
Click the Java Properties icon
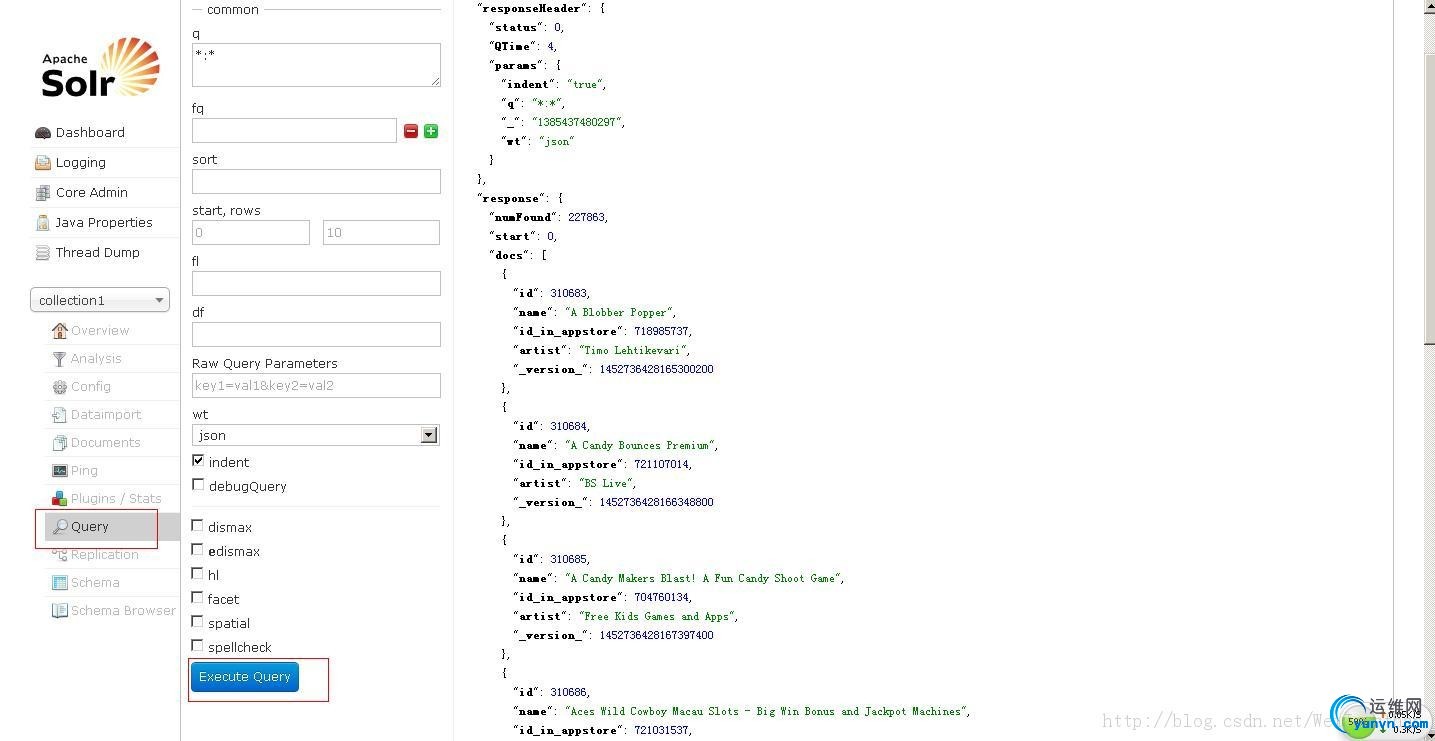42,223
